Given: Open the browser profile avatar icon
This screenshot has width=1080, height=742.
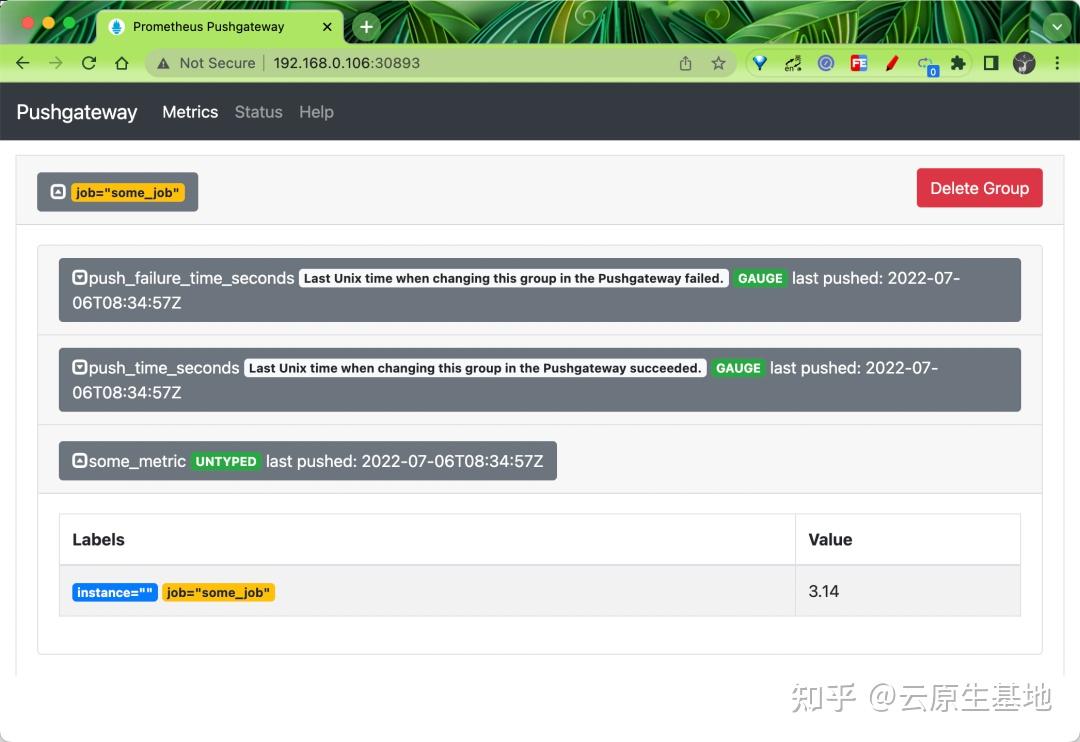Looking at the screenshot, I should click(x=1024, y=62).
